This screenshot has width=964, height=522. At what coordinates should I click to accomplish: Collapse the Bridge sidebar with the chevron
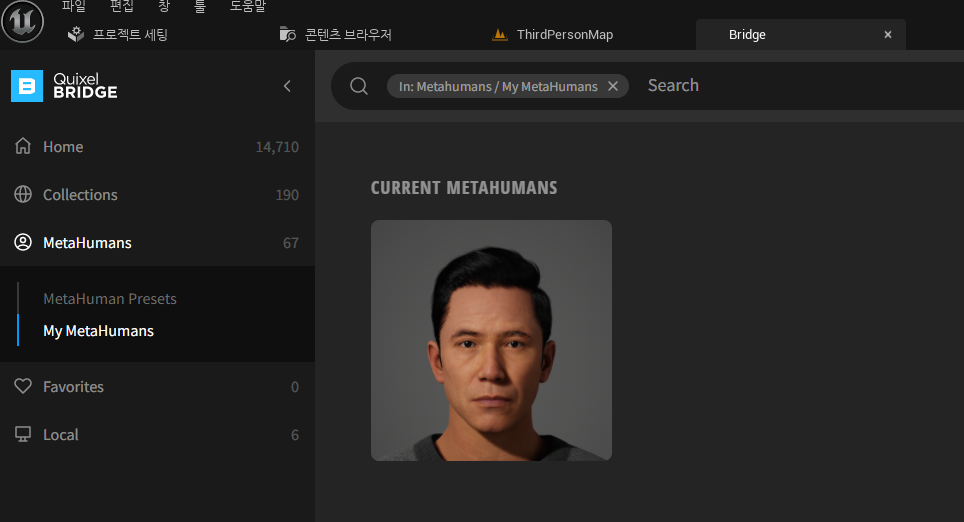tap(287, 86)
